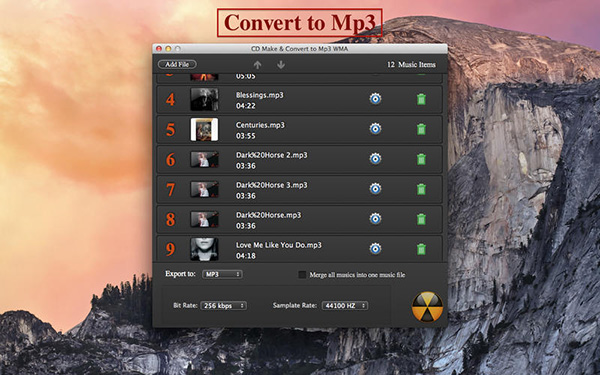Select the Blessings.mp3 album thumbnail

tap(204, 99)
